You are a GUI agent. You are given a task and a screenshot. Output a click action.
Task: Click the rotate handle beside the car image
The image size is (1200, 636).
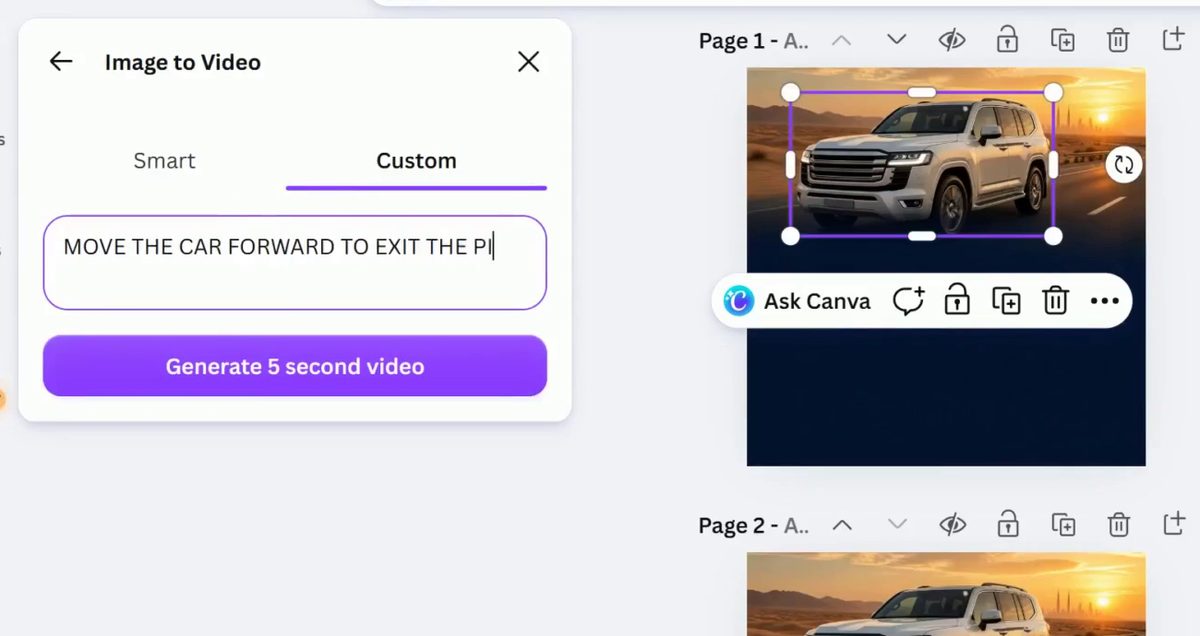pyautogui.click(x=1124, y=164)
